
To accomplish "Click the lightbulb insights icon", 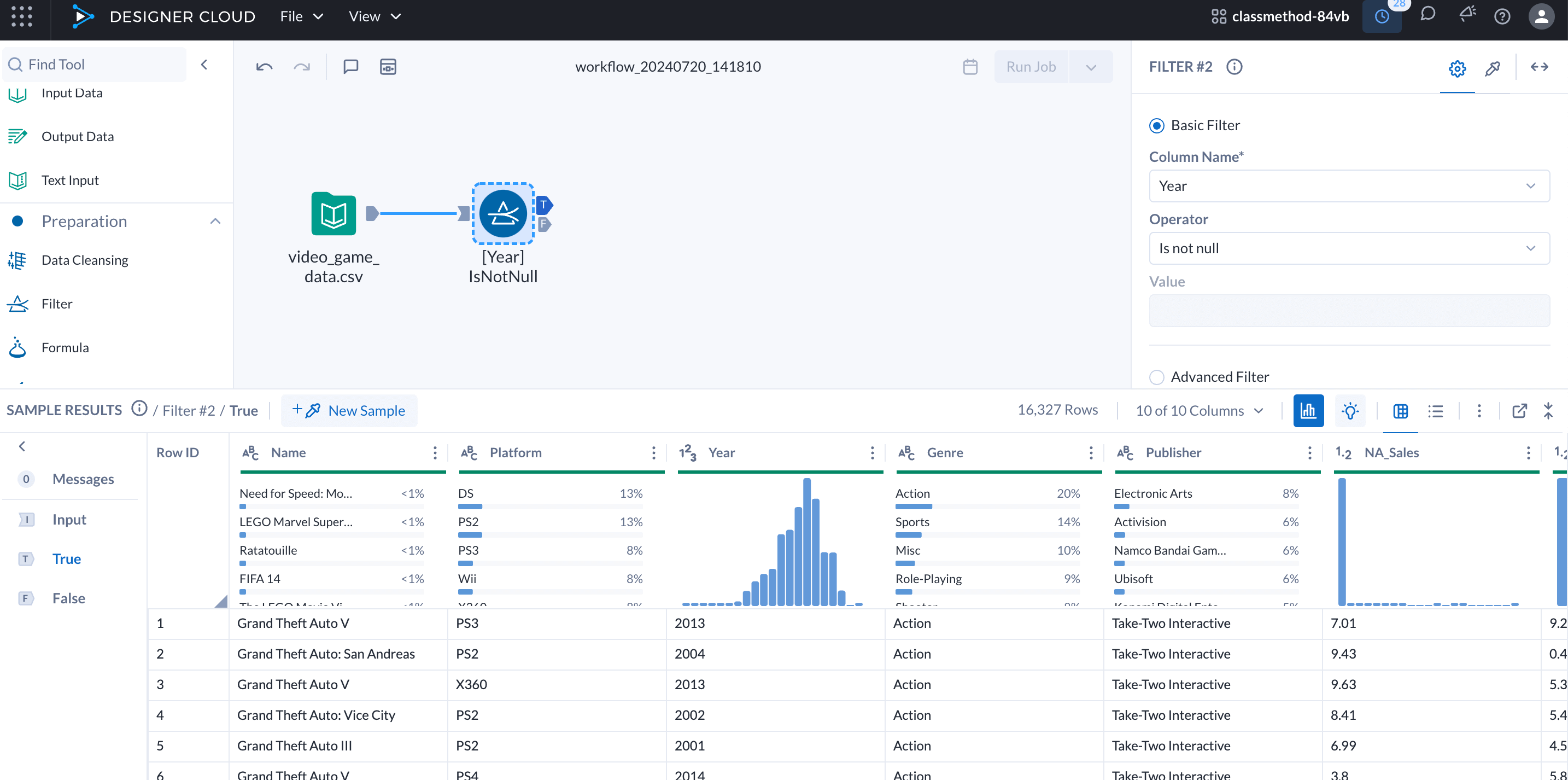I will [1349, 410].
